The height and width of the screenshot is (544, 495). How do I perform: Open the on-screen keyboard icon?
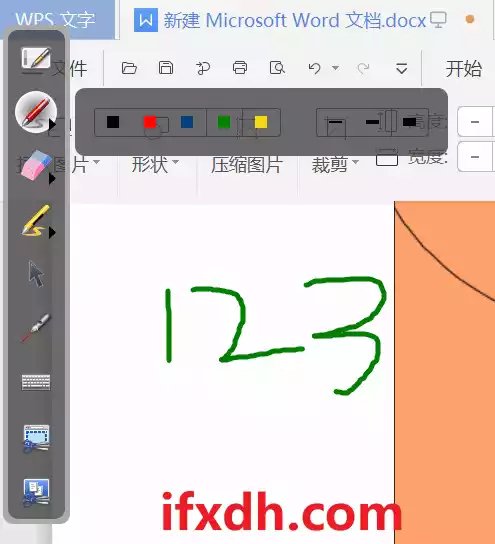pos(36,382)
